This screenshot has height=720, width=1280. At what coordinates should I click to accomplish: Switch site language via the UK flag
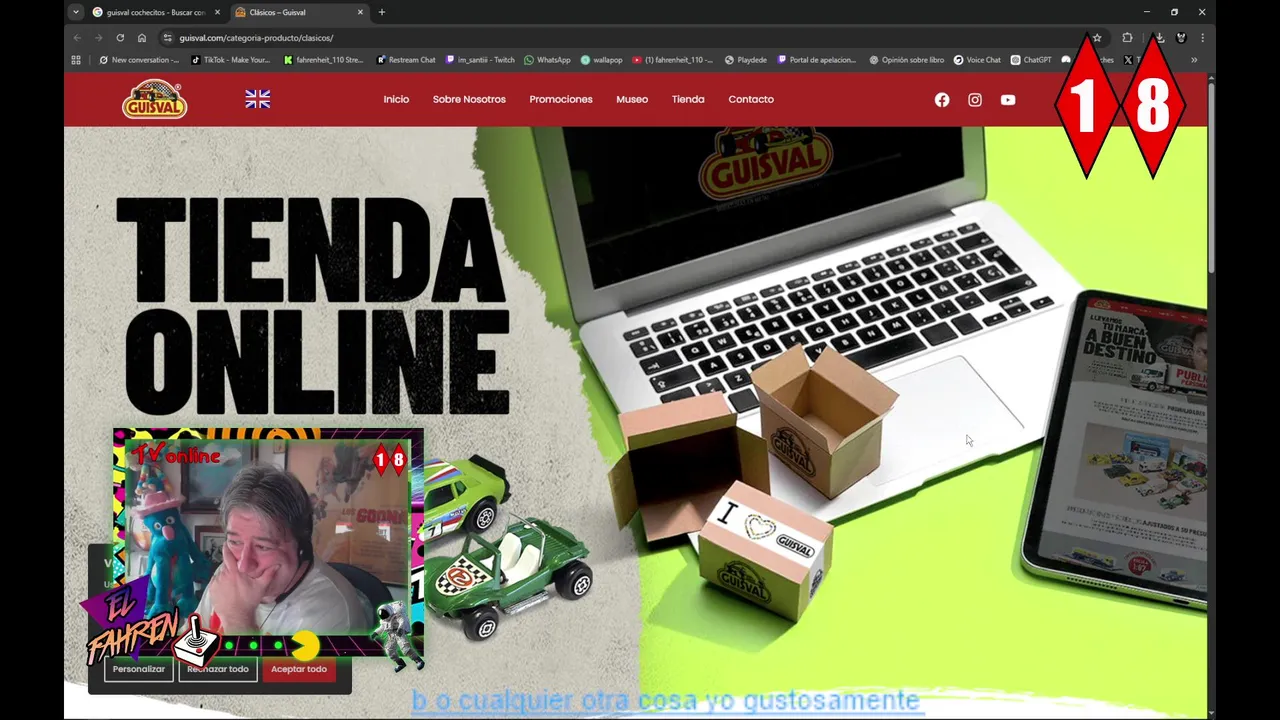[258, 99]
